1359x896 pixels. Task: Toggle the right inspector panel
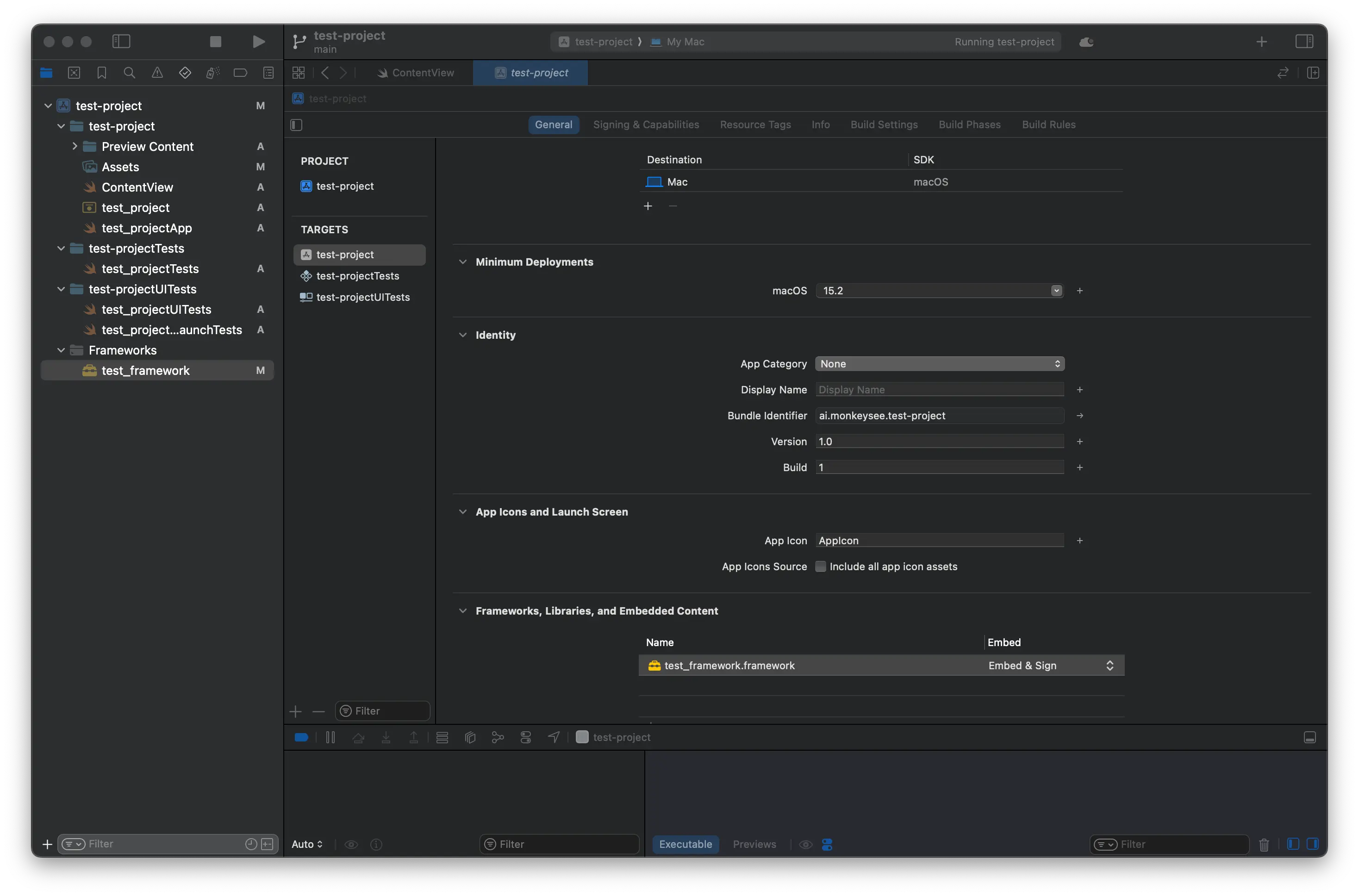pyautogui.click(x=1305, y=41)
